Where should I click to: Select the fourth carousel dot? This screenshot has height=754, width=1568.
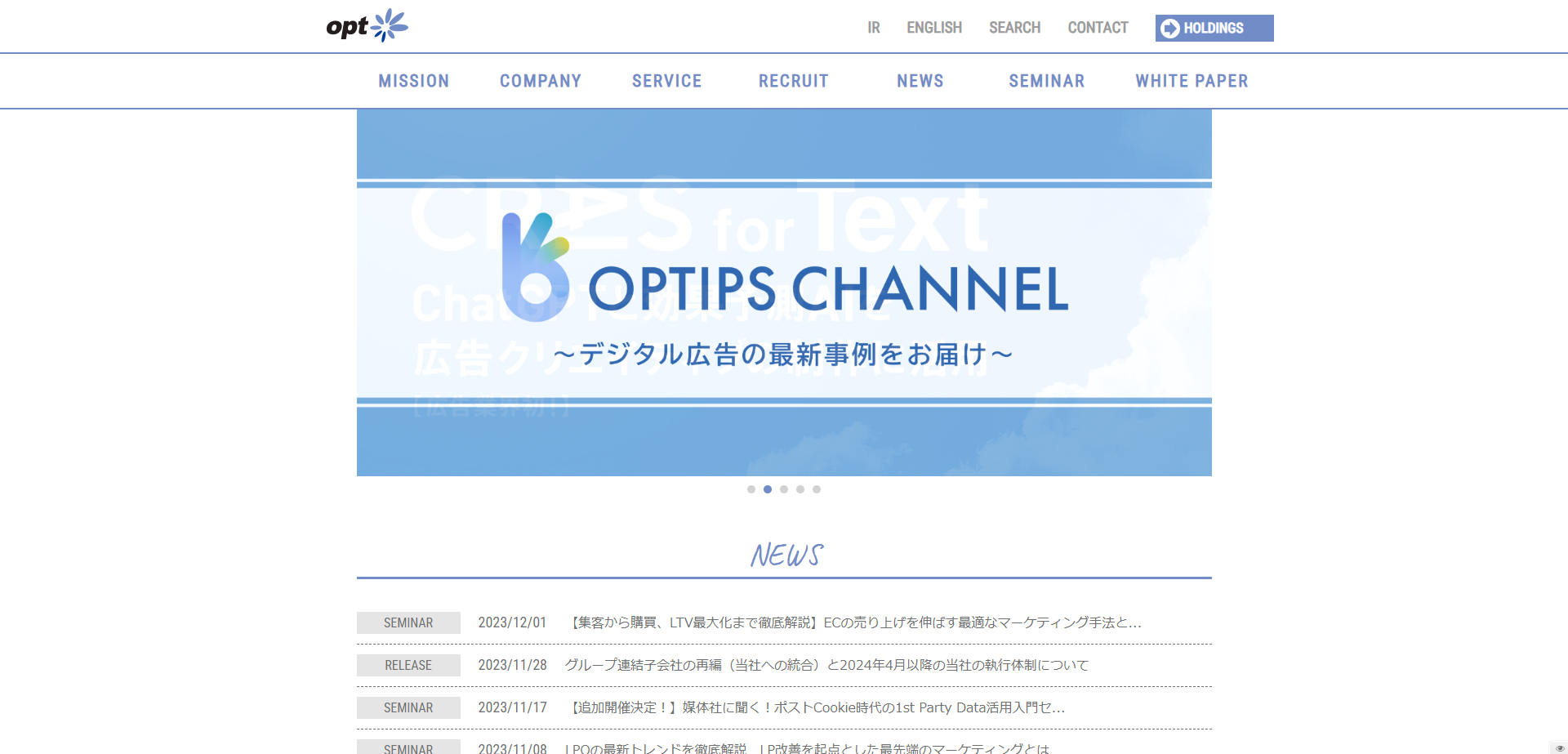pyautogui.click(x=800, y=489)
